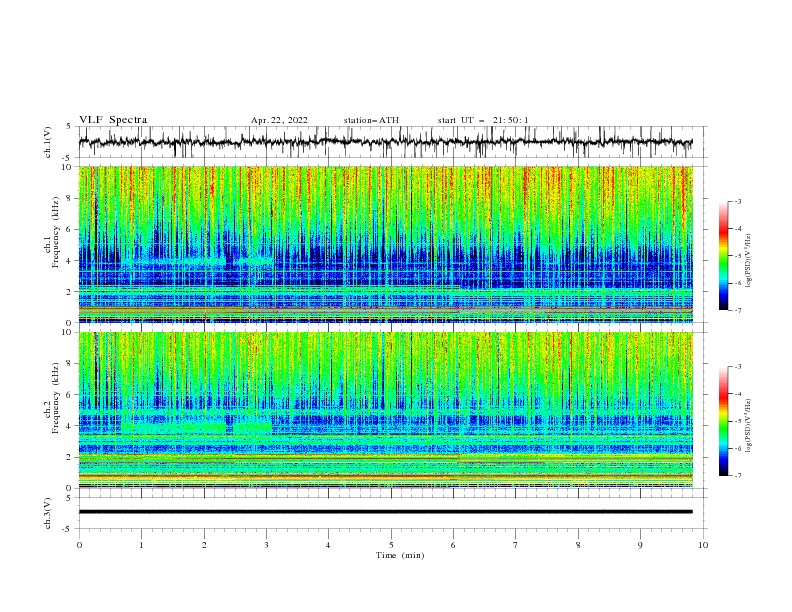792x612 pixels.
Task: Select the date label "Apr. 22, 2022"
Action: (x=279, y=120)
